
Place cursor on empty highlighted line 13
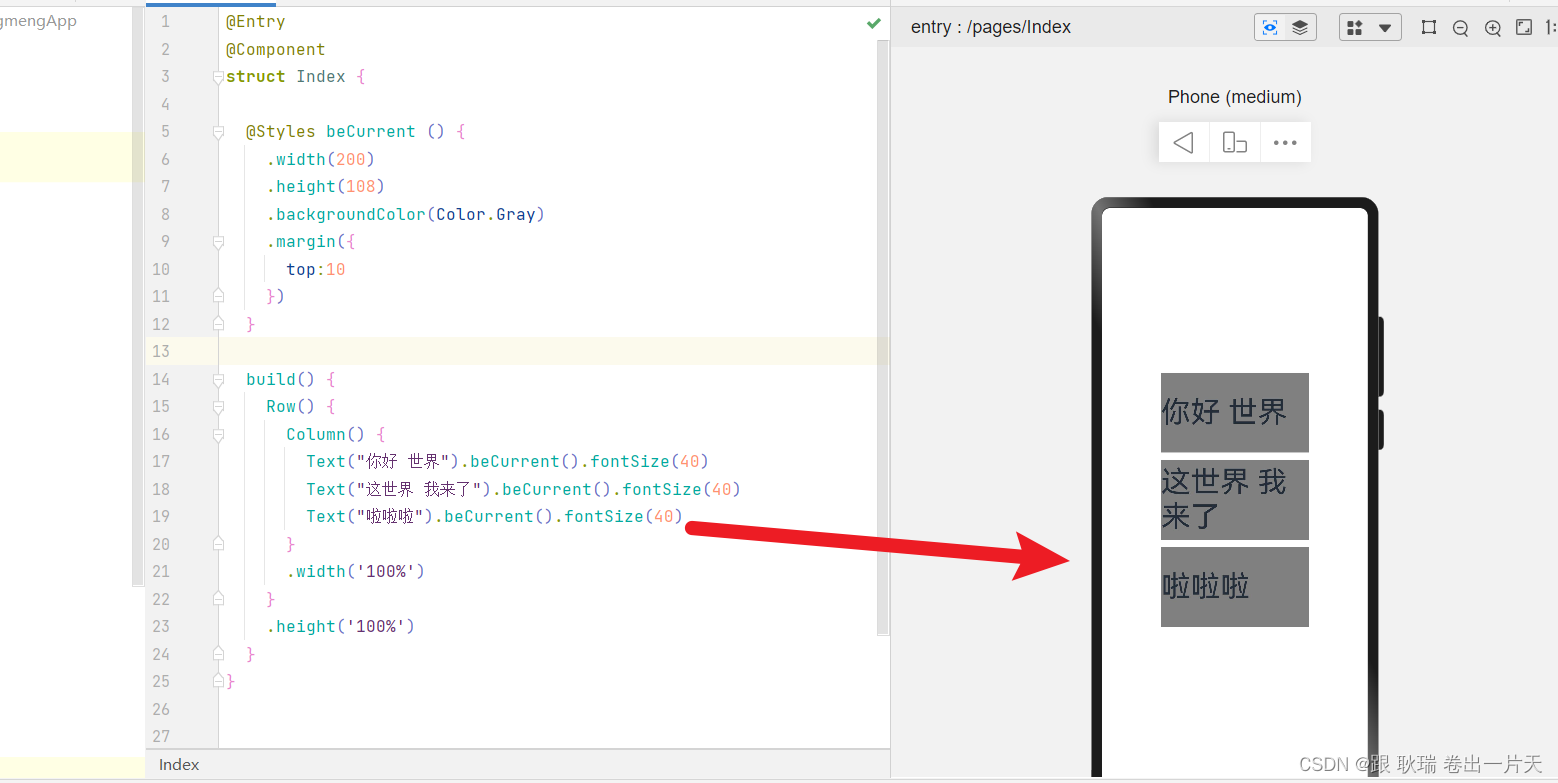click(x=552, y=352)
